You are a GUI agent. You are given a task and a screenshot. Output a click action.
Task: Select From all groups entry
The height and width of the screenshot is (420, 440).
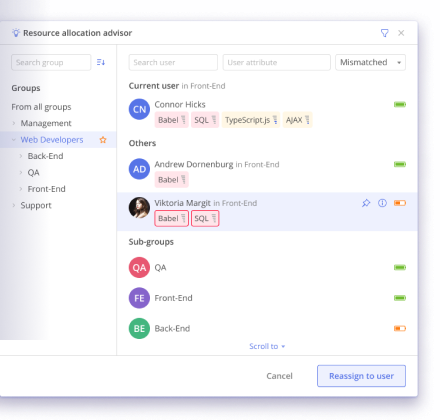click(x=41, y=107)
